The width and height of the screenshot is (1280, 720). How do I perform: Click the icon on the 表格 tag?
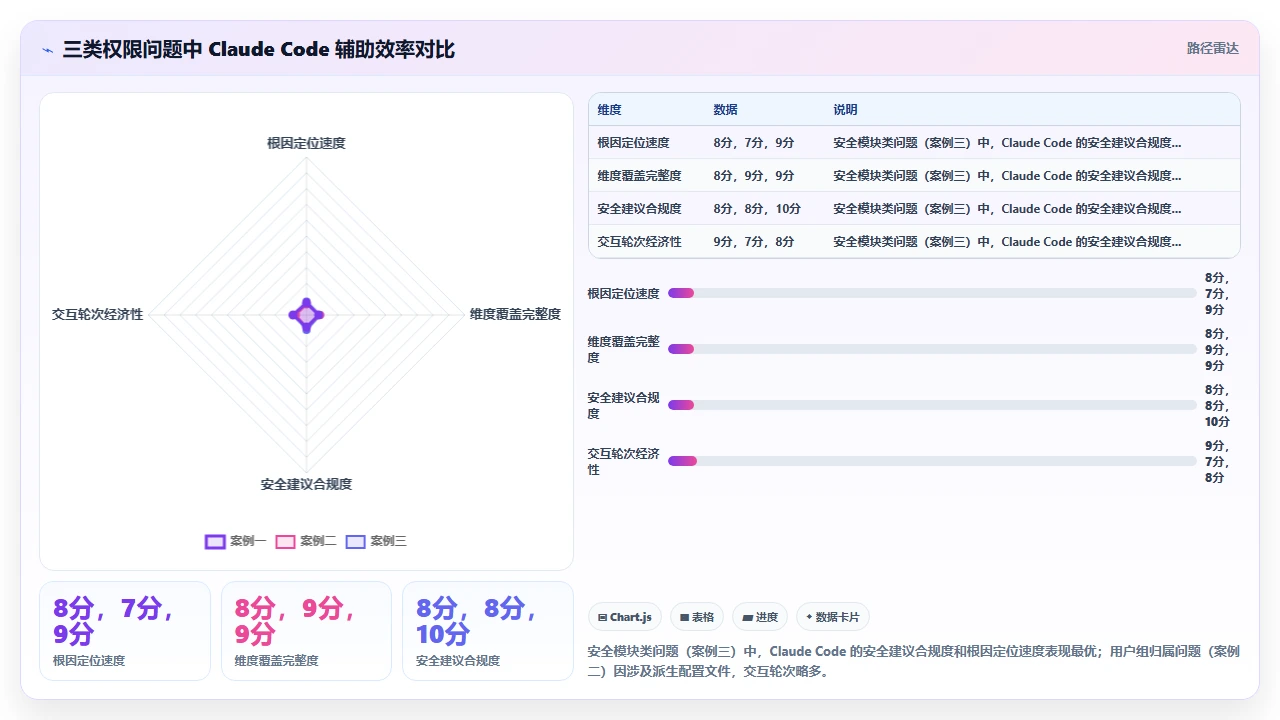(684, 617)
